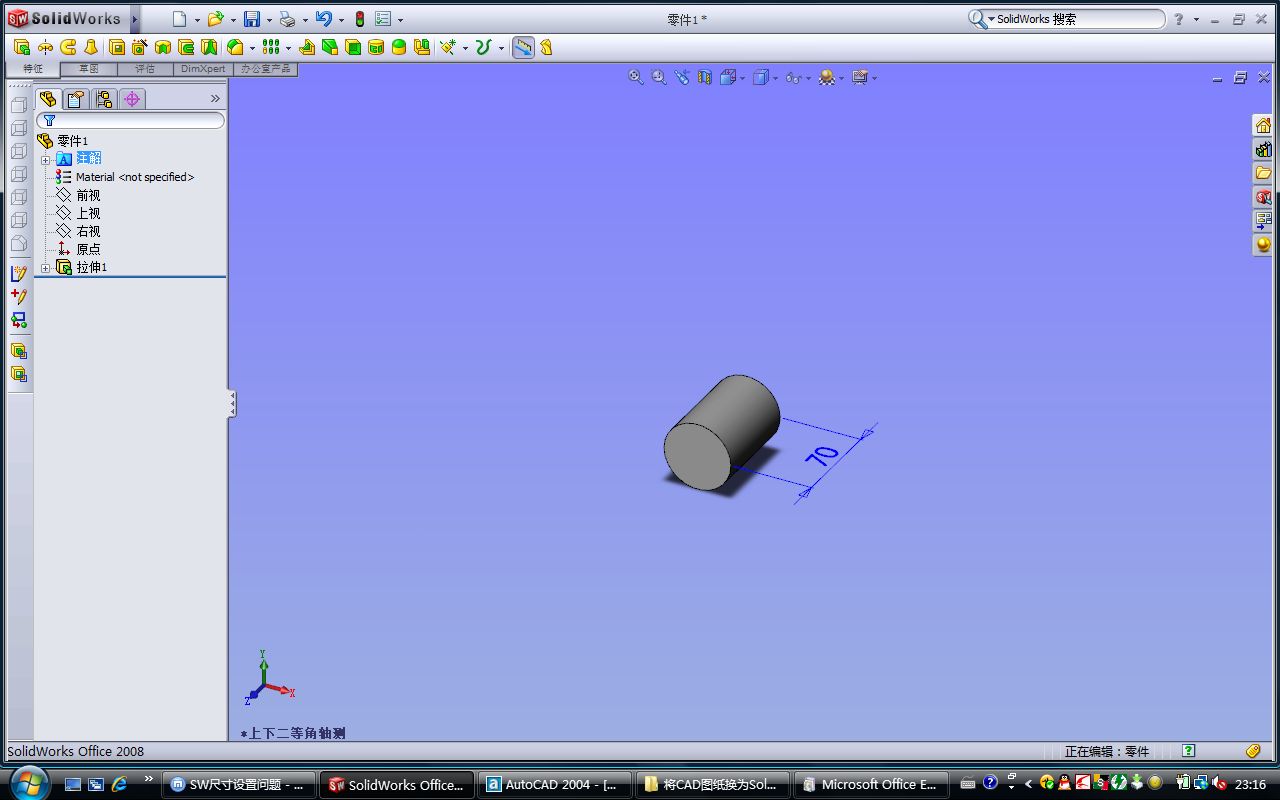1280x800 pixels.
Task: Switch to the AutoCAD 2004 taskbar window
Action: click(555, 785)
